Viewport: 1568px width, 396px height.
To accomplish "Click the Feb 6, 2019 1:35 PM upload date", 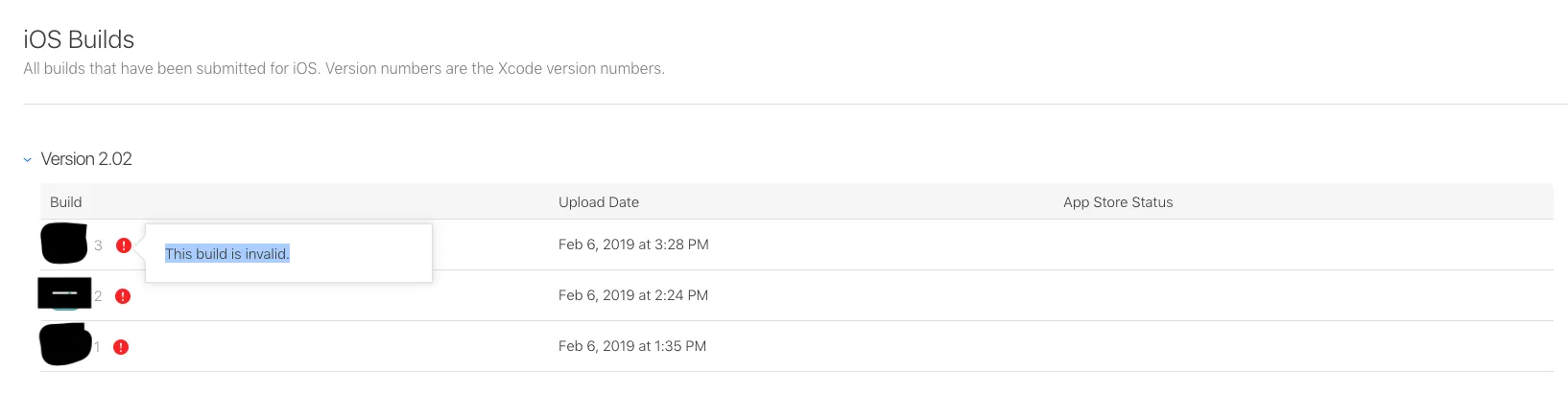I will click(x=632, y=346).
